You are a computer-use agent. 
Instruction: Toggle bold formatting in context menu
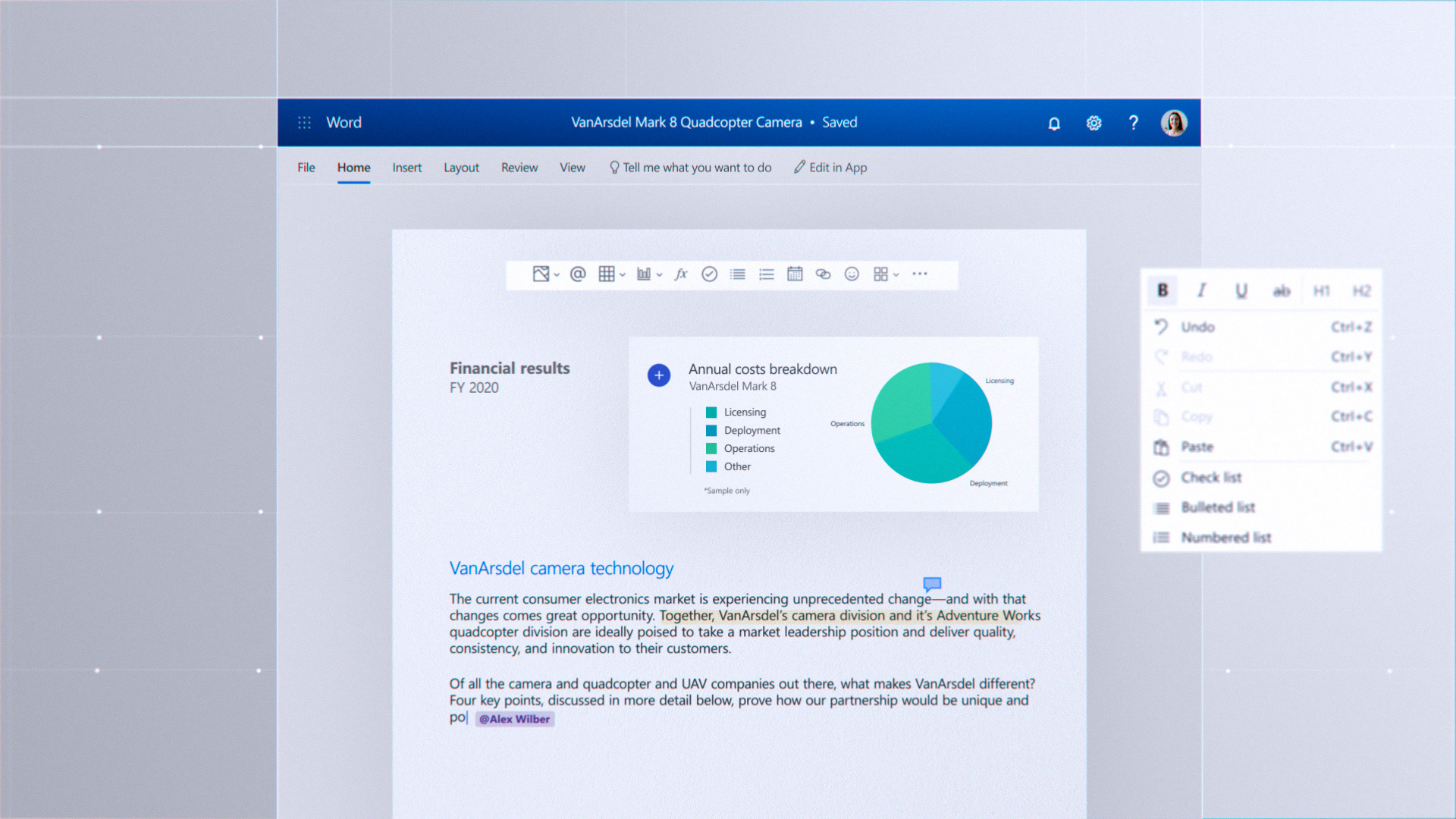pos(1163,290)
